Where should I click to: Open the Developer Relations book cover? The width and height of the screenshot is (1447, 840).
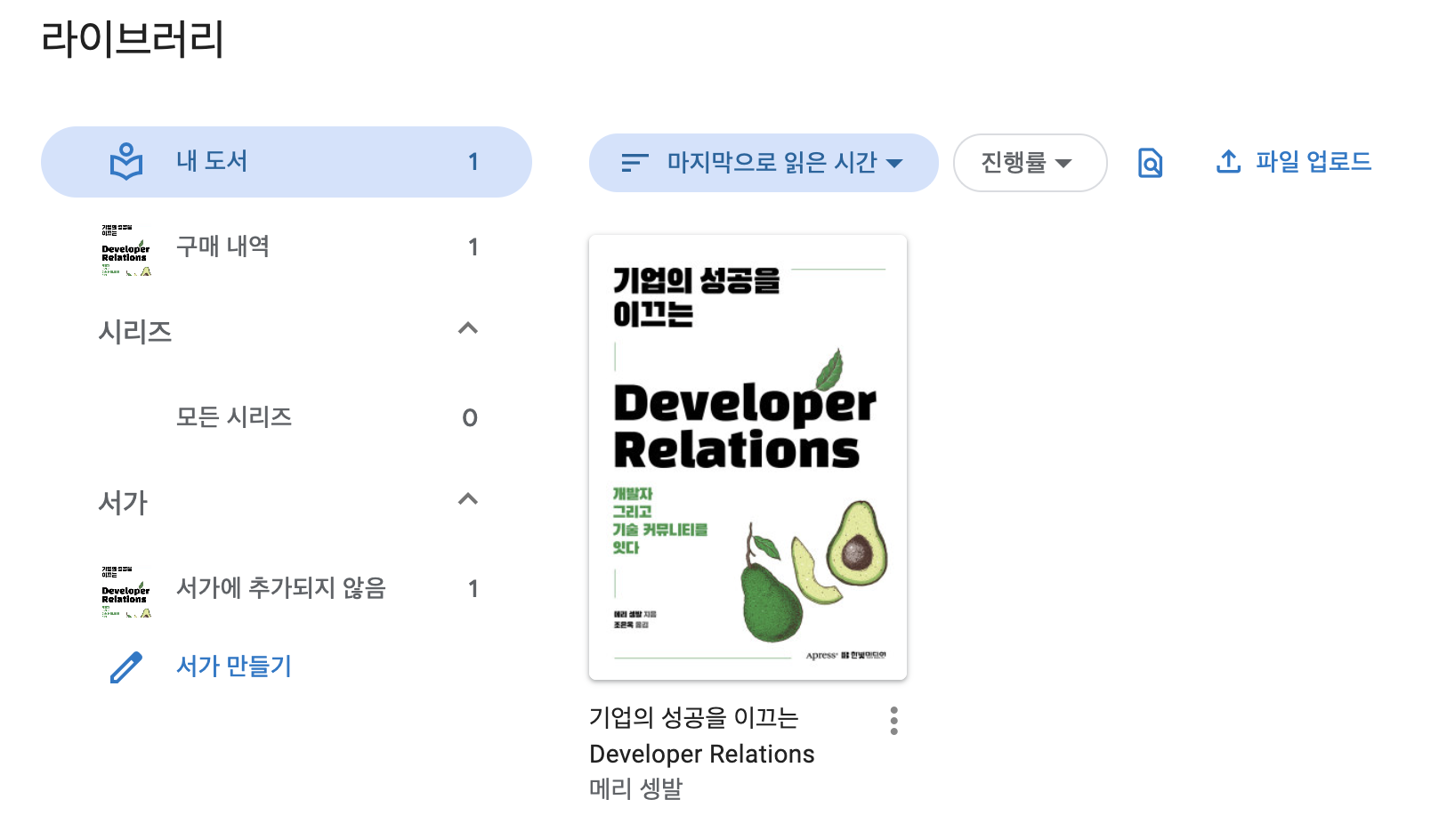tap(748, 457)
